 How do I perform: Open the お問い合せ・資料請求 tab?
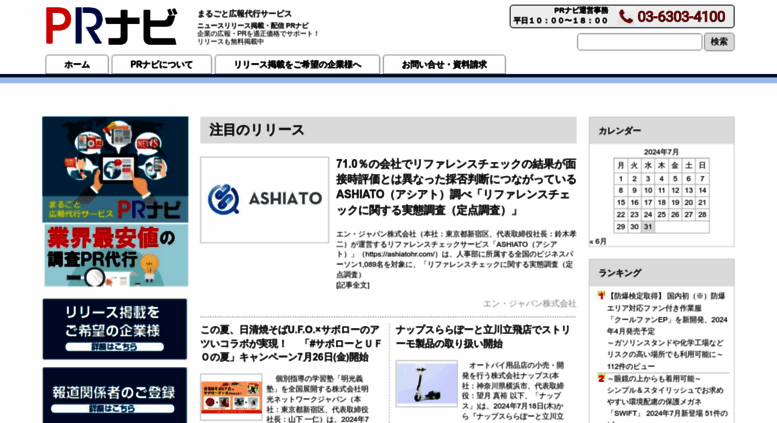444,64
